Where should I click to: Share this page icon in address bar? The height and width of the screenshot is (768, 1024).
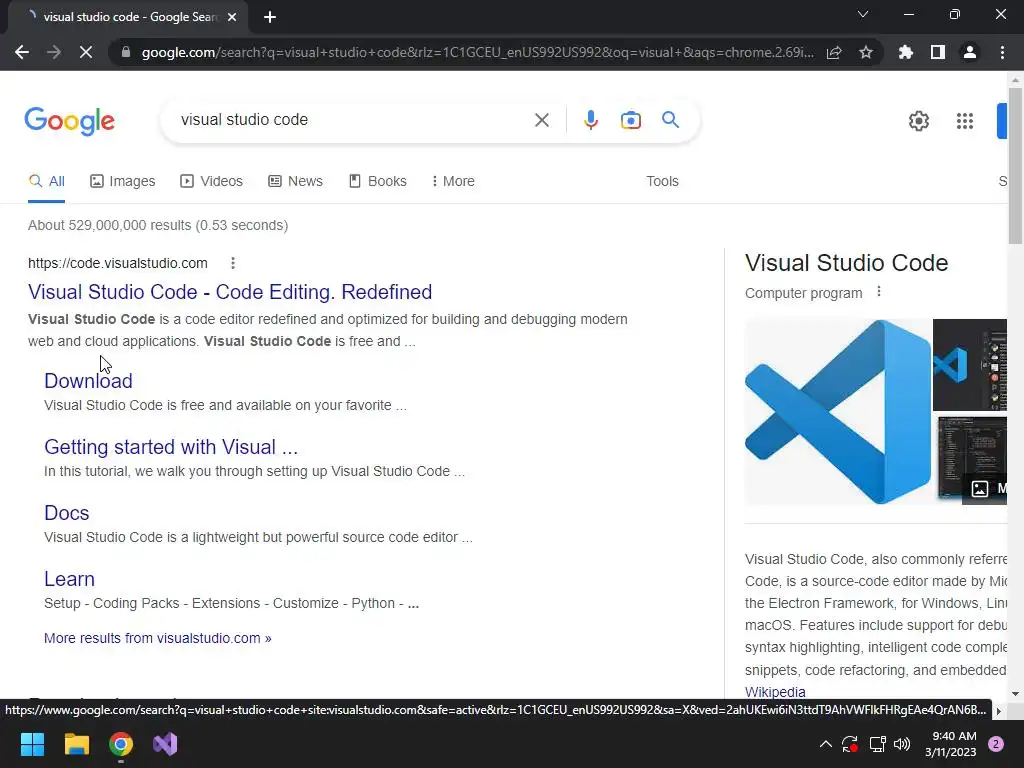click(x=834, y=52)
